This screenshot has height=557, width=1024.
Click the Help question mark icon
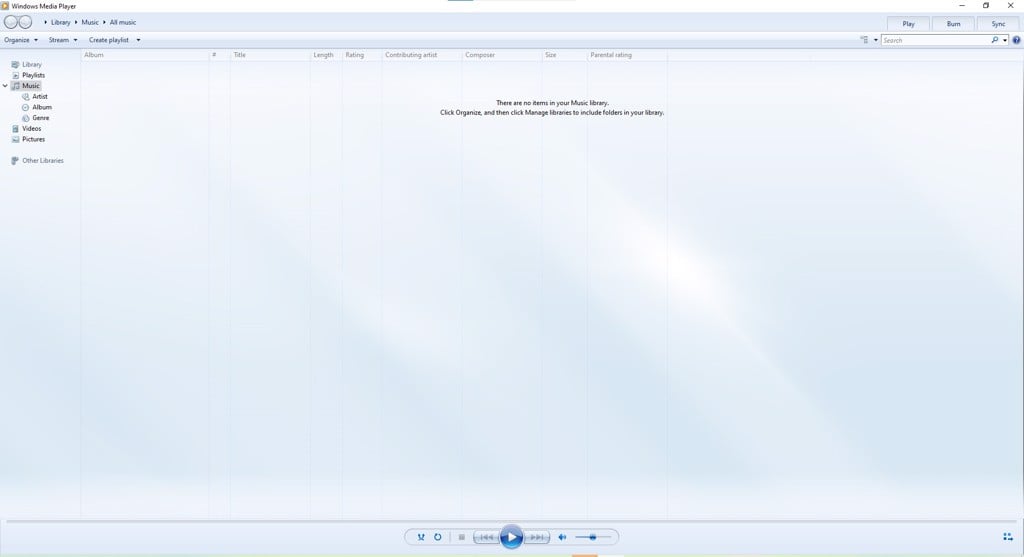pyautogui.click(x=1016, y=40)
